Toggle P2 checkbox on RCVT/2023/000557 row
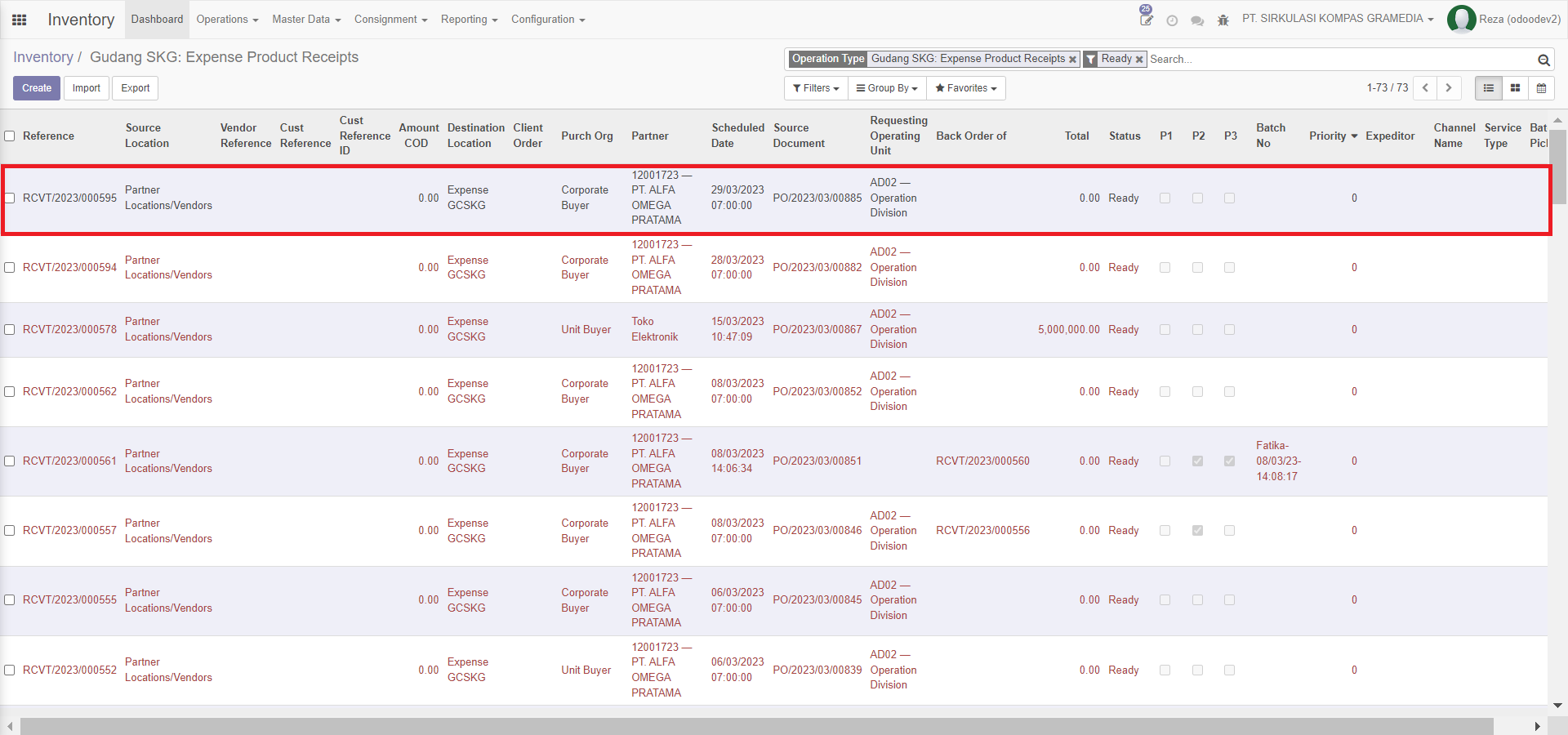The width and height of the screenshot is (1568, 735). coord(1198,531)
